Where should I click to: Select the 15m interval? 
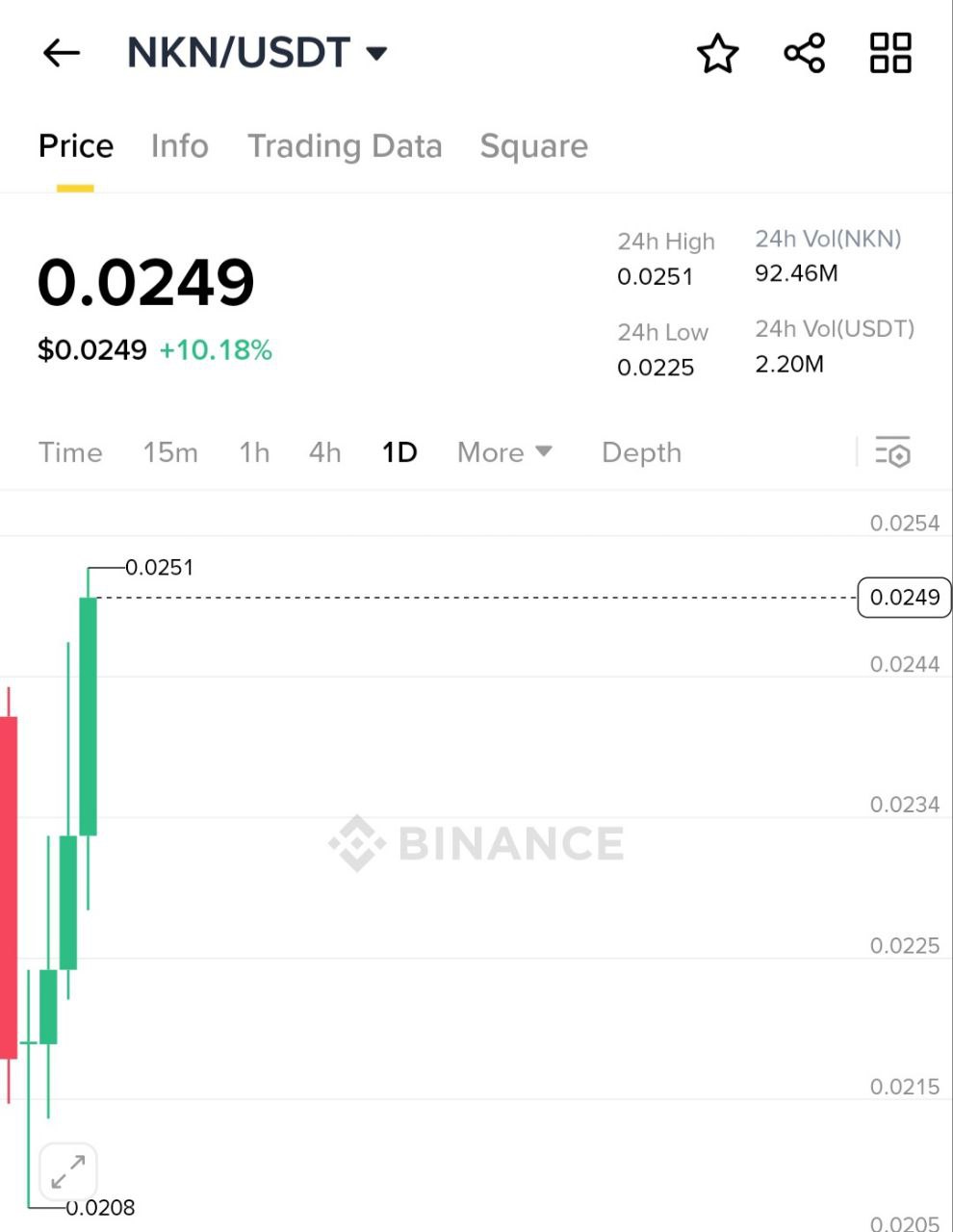pyautogui.click(x=170, y=452)
